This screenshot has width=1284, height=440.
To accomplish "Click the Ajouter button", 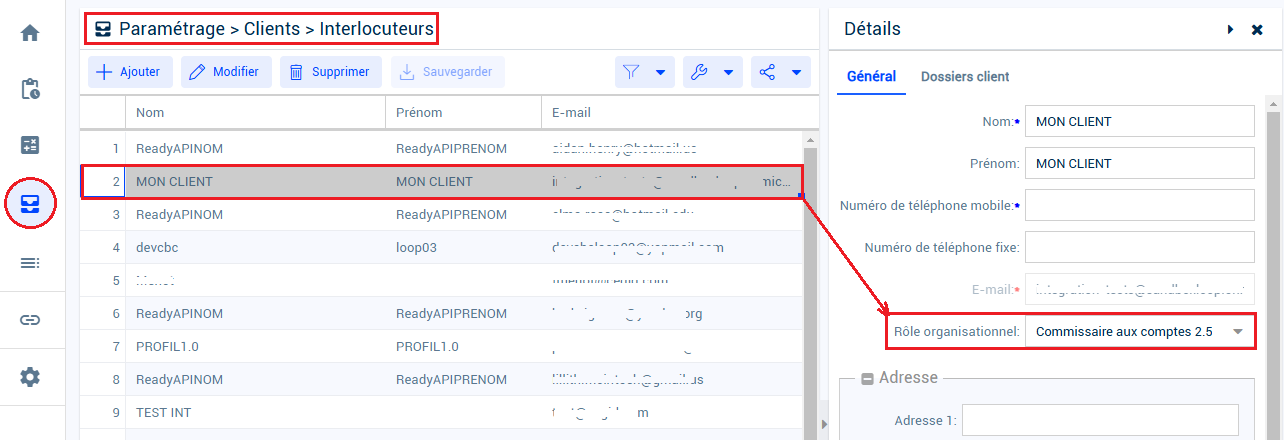I will coord(130,72).
